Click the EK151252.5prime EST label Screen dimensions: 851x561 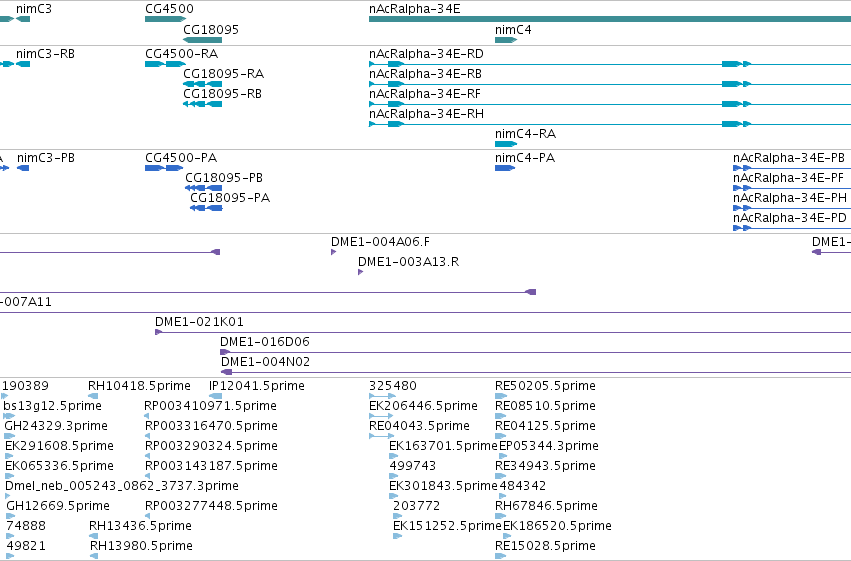[x=447, y=526]
